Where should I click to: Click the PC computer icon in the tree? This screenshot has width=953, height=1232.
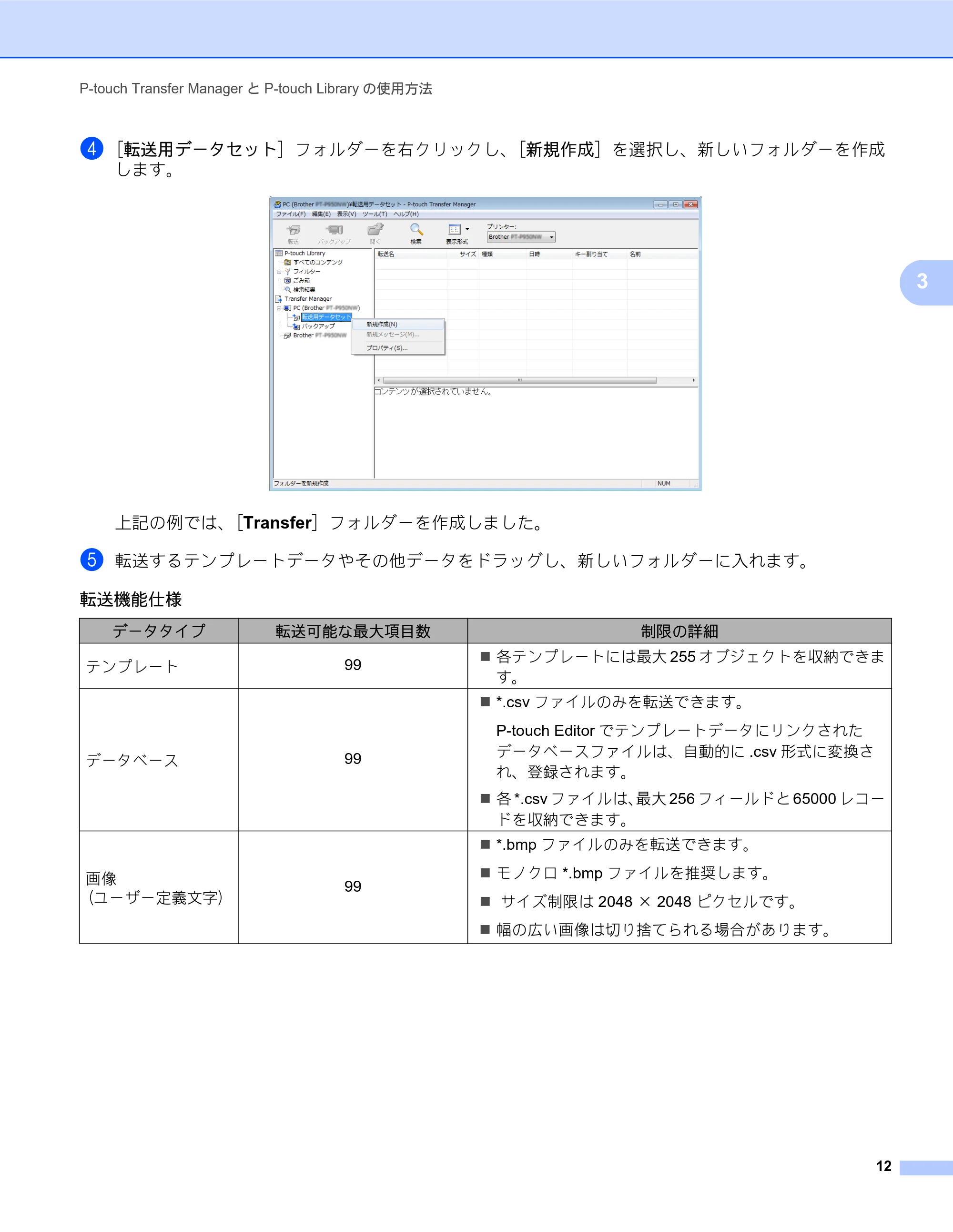click(x=288, y=308)
